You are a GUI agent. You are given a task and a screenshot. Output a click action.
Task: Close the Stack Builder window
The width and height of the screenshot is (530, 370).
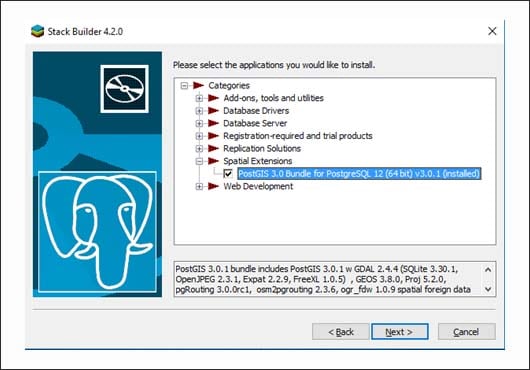[492, 31]
